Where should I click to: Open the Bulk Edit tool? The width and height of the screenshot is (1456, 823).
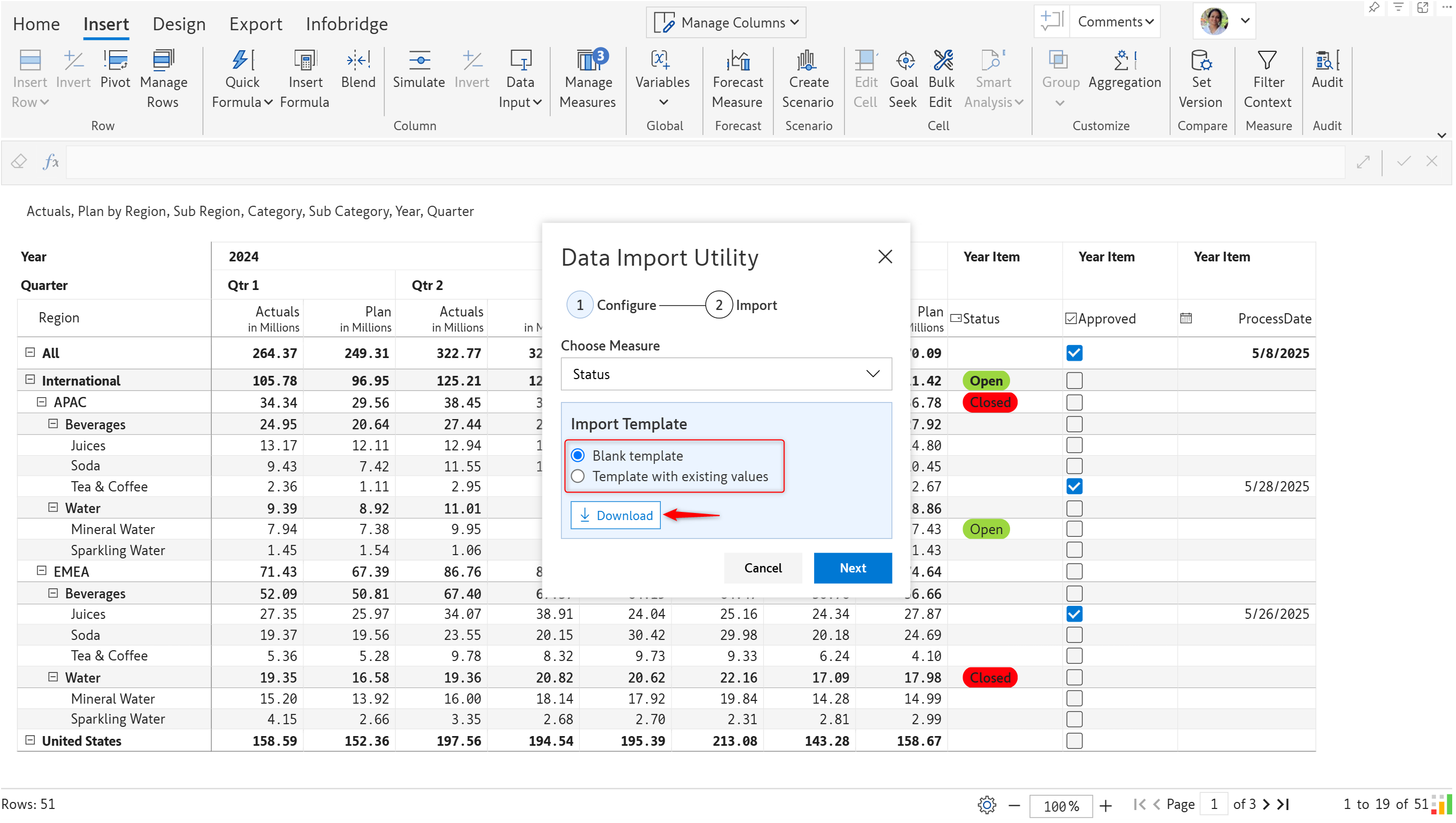pos(942,60)
